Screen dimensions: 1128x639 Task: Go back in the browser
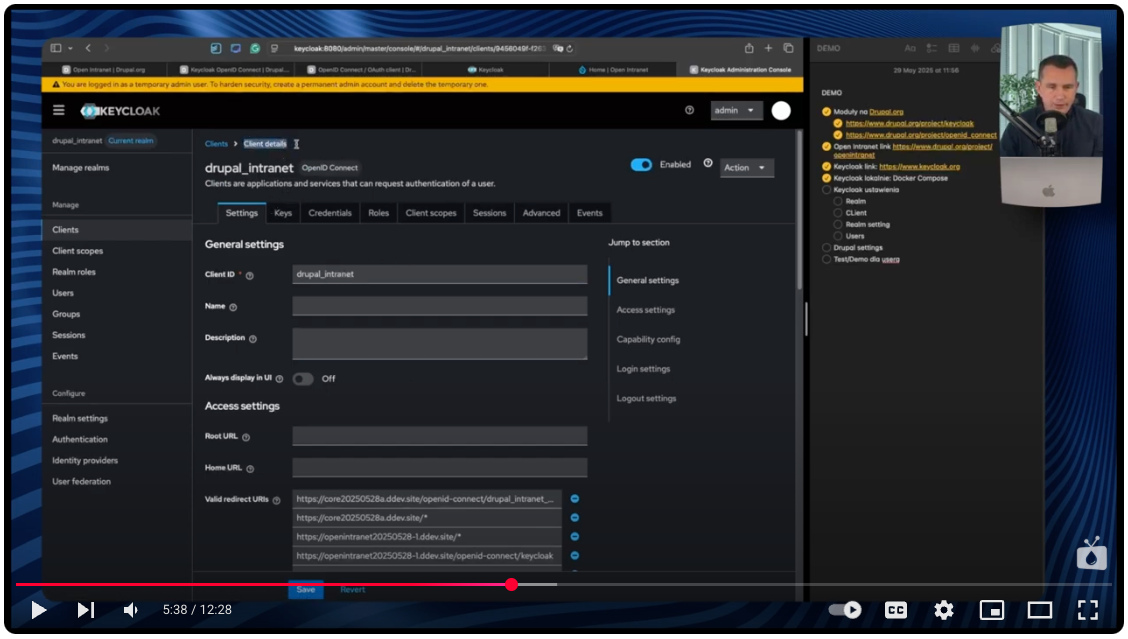(88, 48)
